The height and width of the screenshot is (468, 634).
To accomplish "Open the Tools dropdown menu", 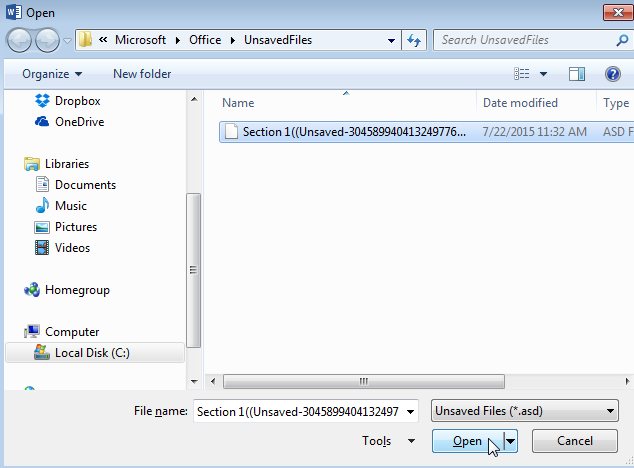I will (389, 441).
